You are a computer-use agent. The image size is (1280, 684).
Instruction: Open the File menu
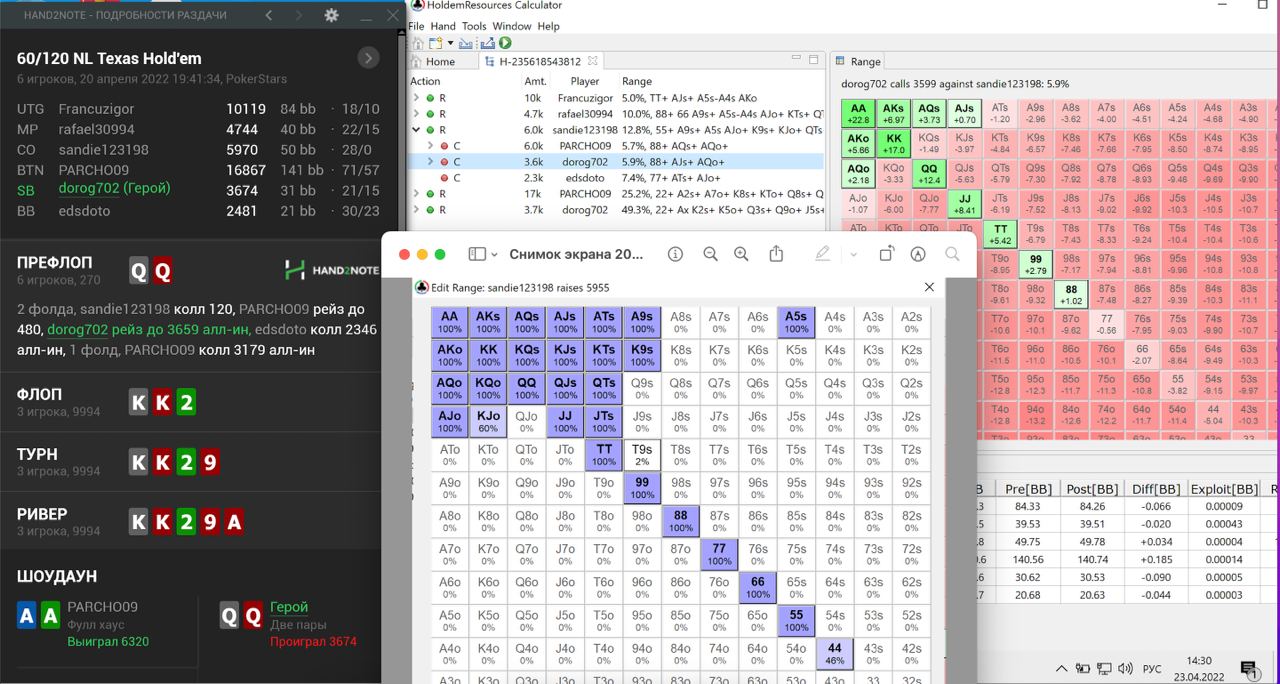tap(416, 26)
